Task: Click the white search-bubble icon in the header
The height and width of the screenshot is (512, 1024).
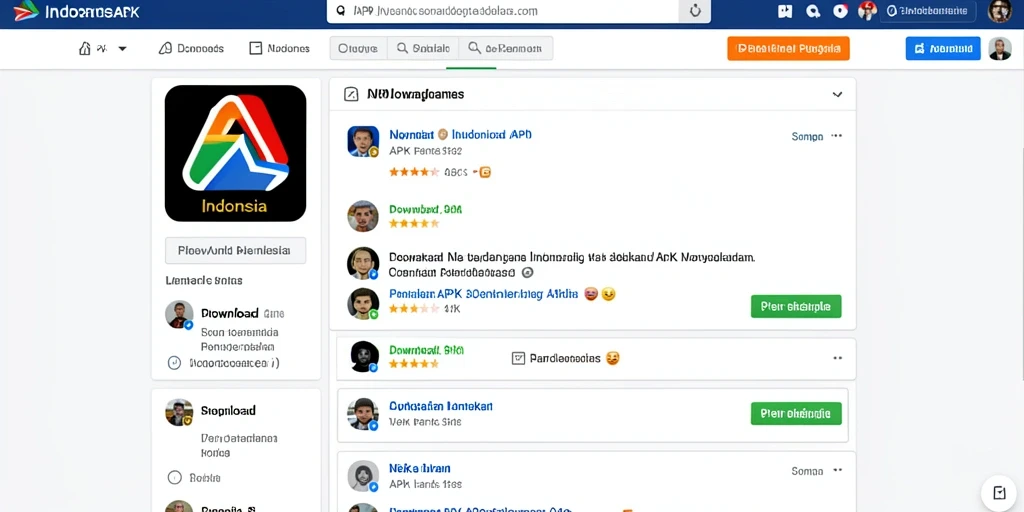Action: [x=813, y=11]
